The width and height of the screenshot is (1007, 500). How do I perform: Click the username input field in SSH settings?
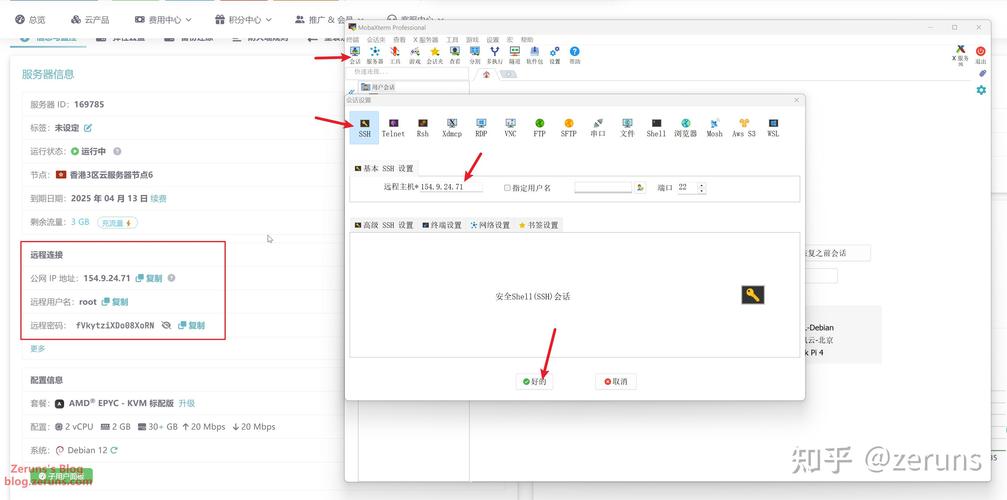tap(603, 187)
